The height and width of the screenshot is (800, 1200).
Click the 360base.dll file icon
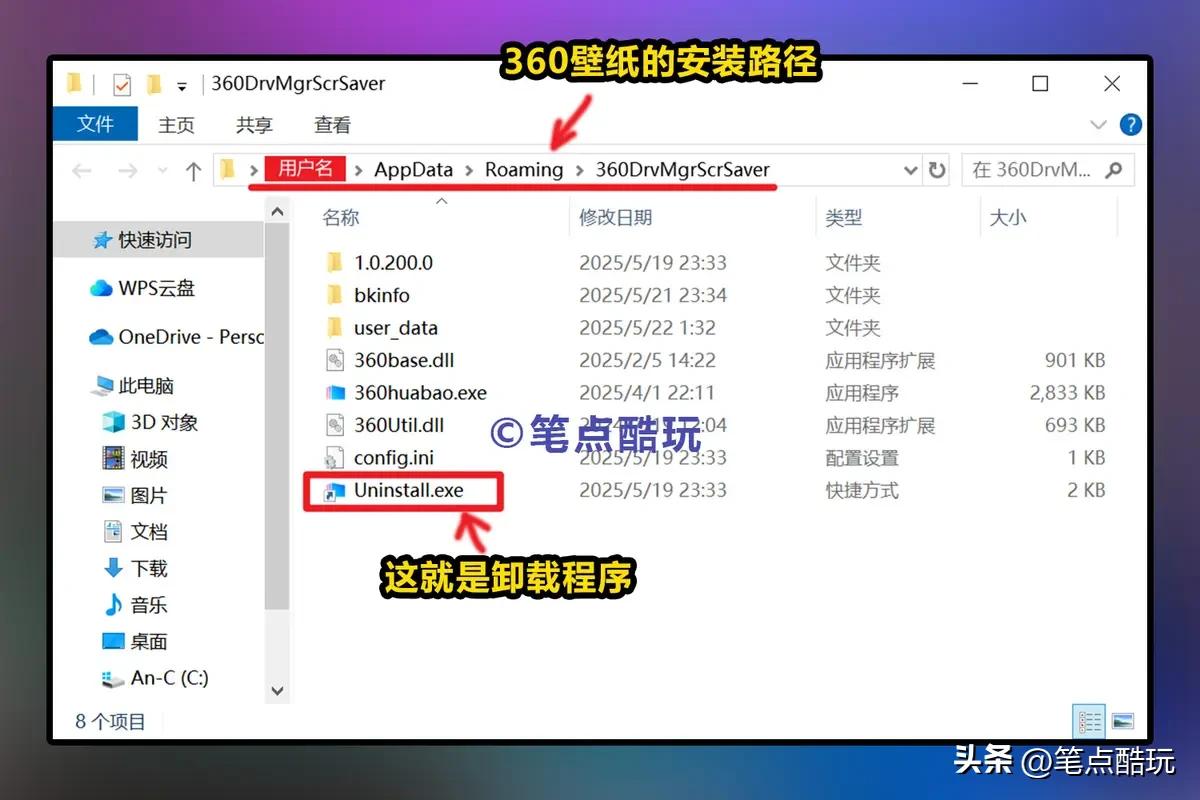(335, 360)
